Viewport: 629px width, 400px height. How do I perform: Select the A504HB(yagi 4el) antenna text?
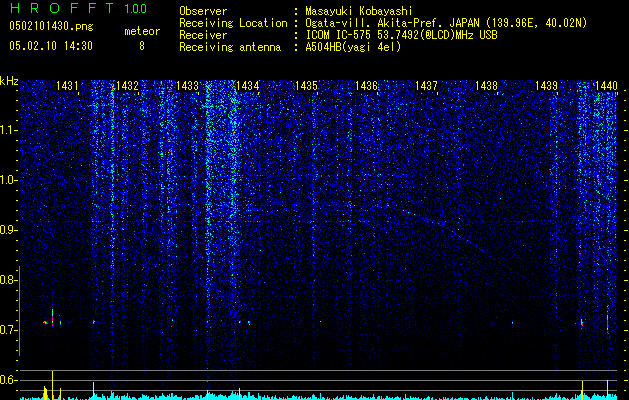353,47
